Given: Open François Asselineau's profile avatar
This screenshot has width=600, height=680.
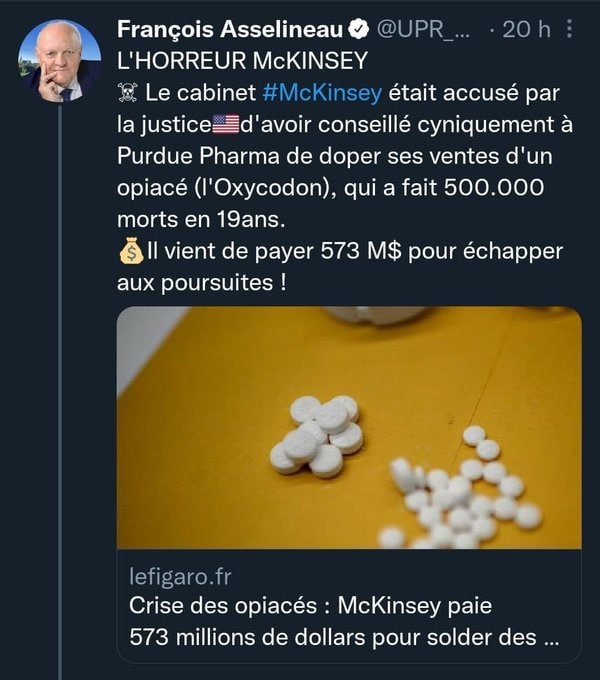Looking at the screenshot, I should [59, 61].
